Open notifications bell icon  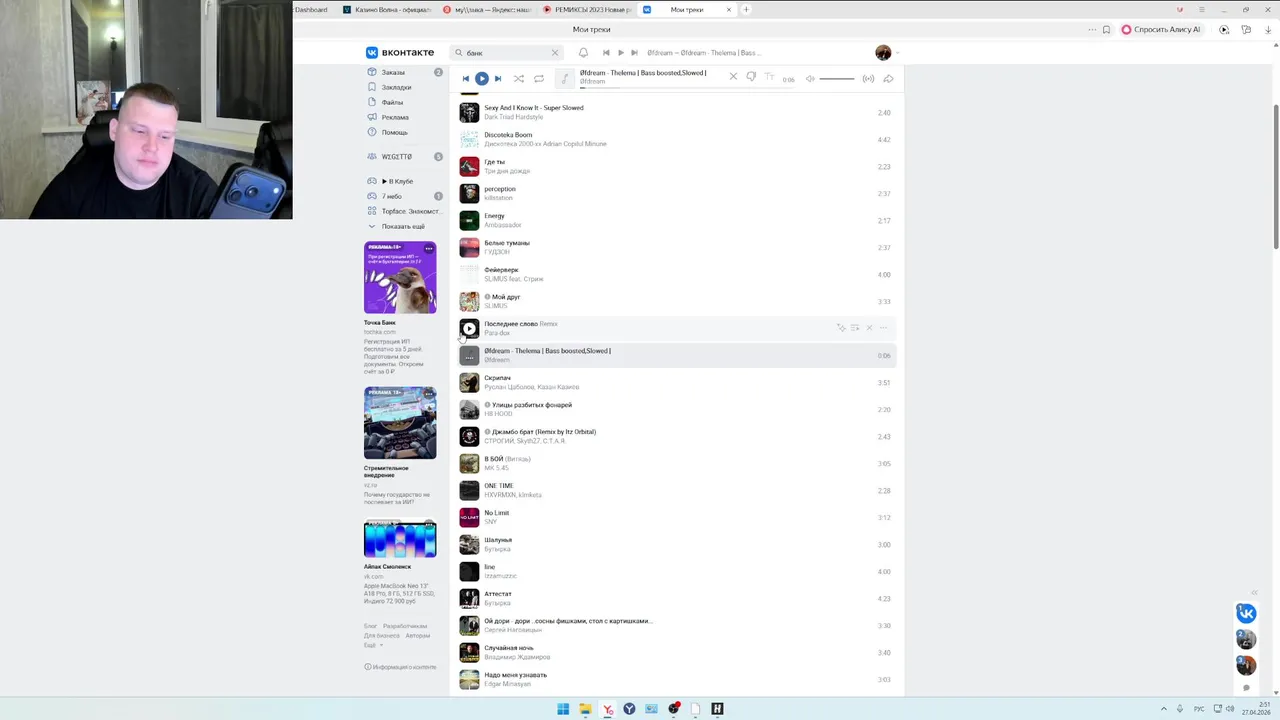coord(583,53)
